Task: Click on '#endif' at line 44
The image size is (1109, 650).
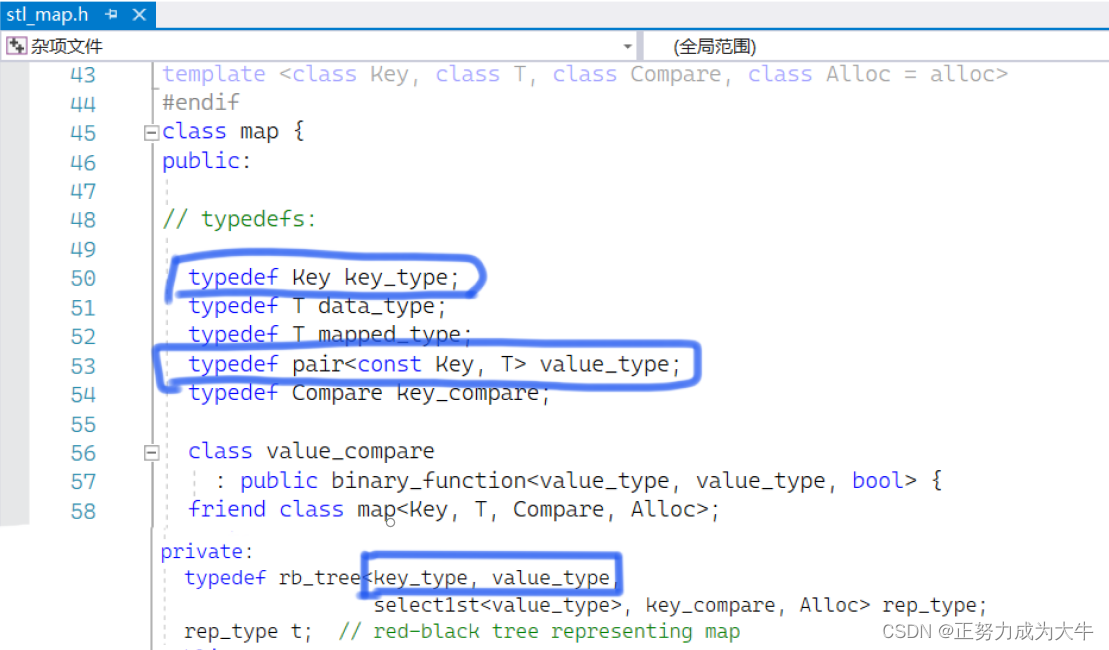Action: pos(201,103)
